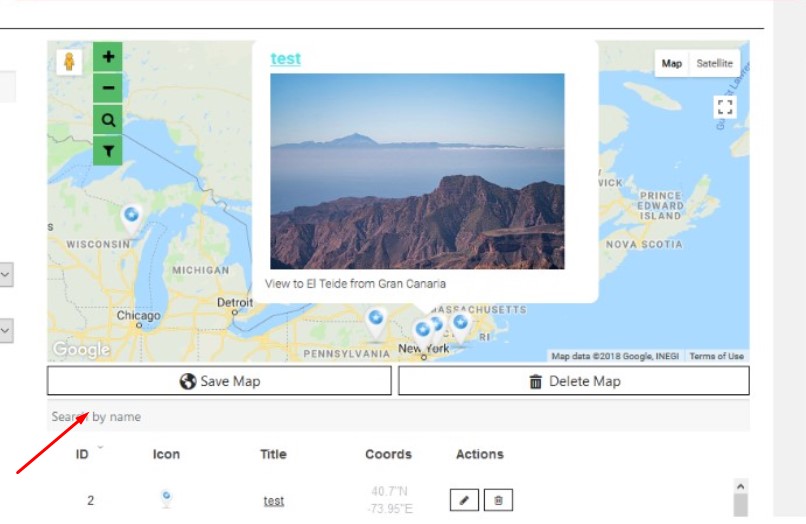Click the 'test' title in the table row

[x=273, y=501]
